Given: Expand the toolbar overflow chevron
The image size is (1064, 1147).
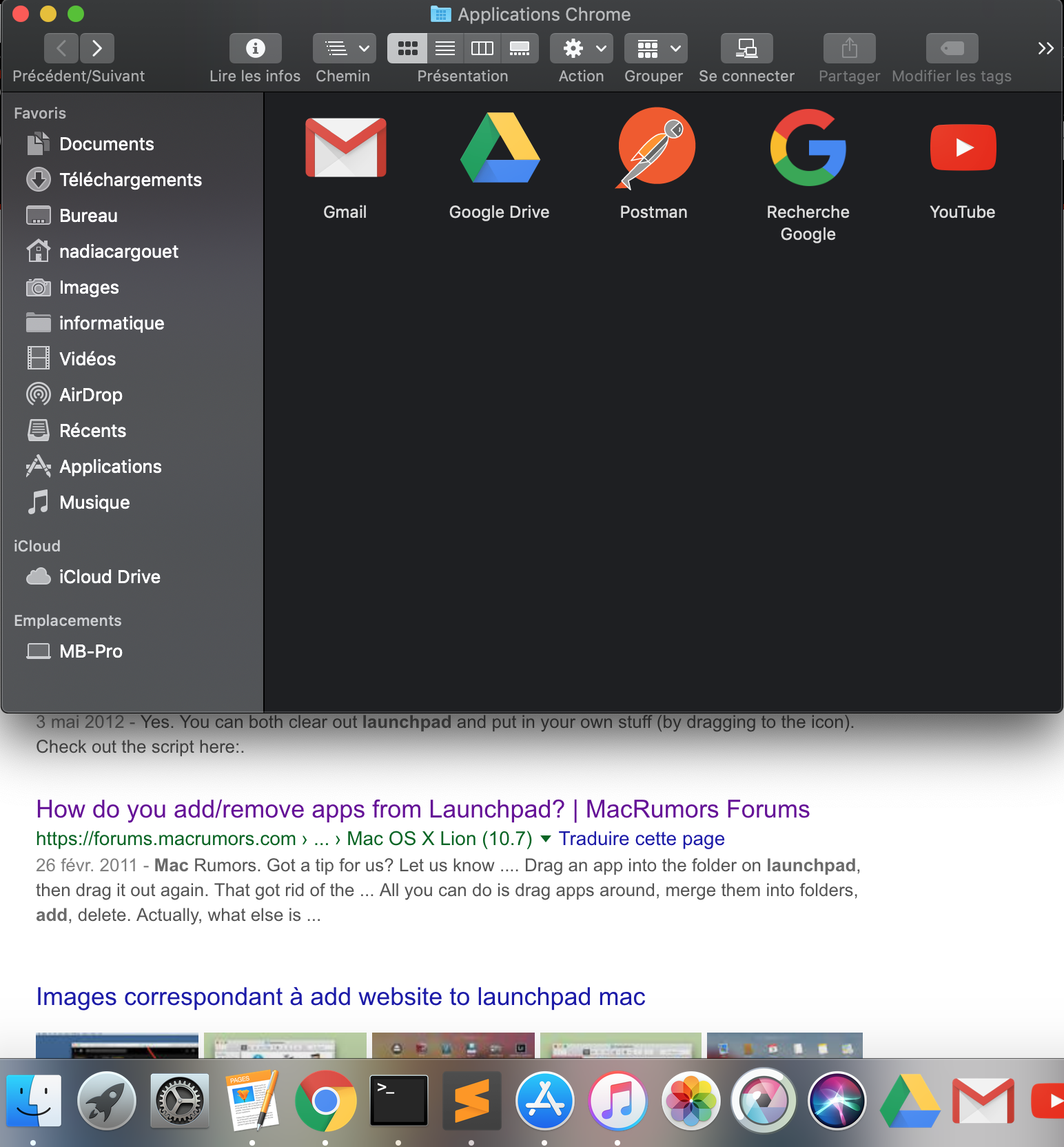Looking at the screenshot, I should click(1045, 48).
